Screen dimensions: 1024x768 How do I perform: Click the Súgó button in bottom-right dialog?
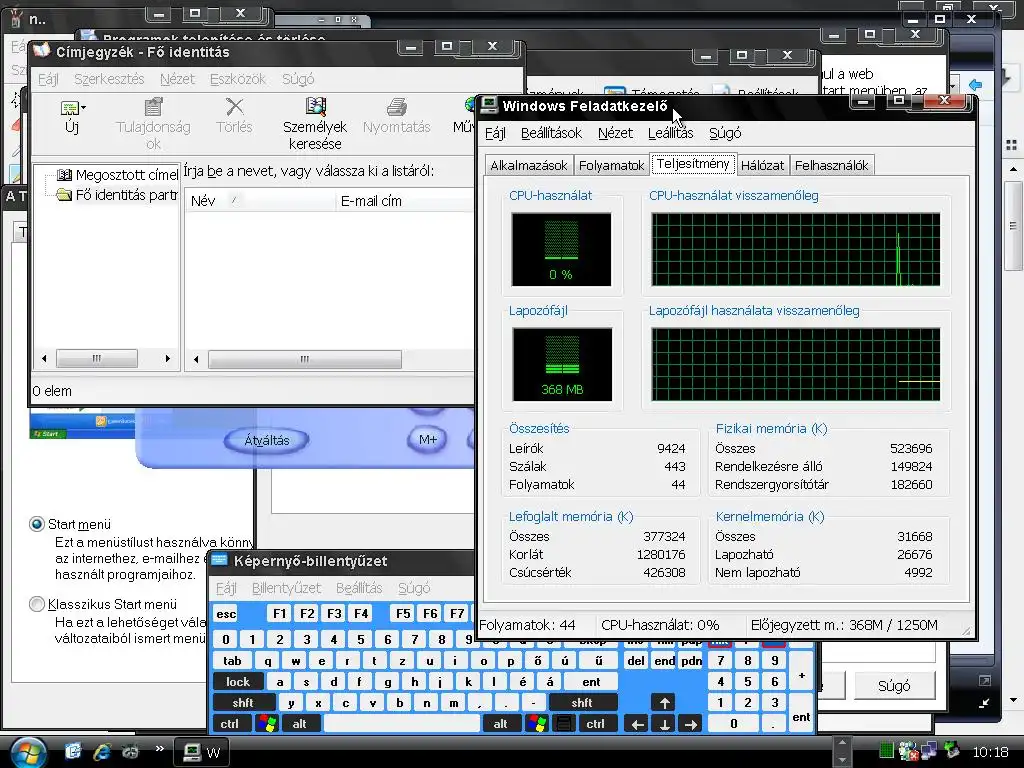click(894, 686)
